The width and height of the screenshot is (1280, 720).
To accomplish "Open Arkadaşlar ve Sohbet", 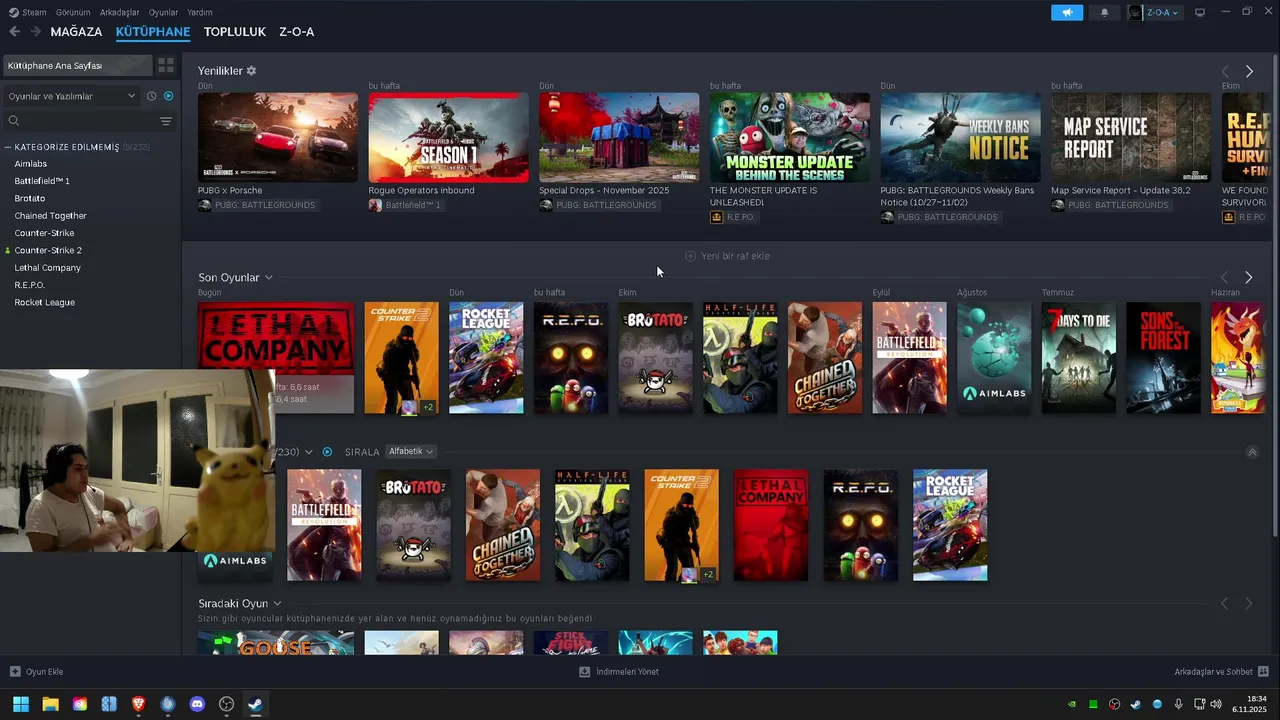I will pos(1214,672).
